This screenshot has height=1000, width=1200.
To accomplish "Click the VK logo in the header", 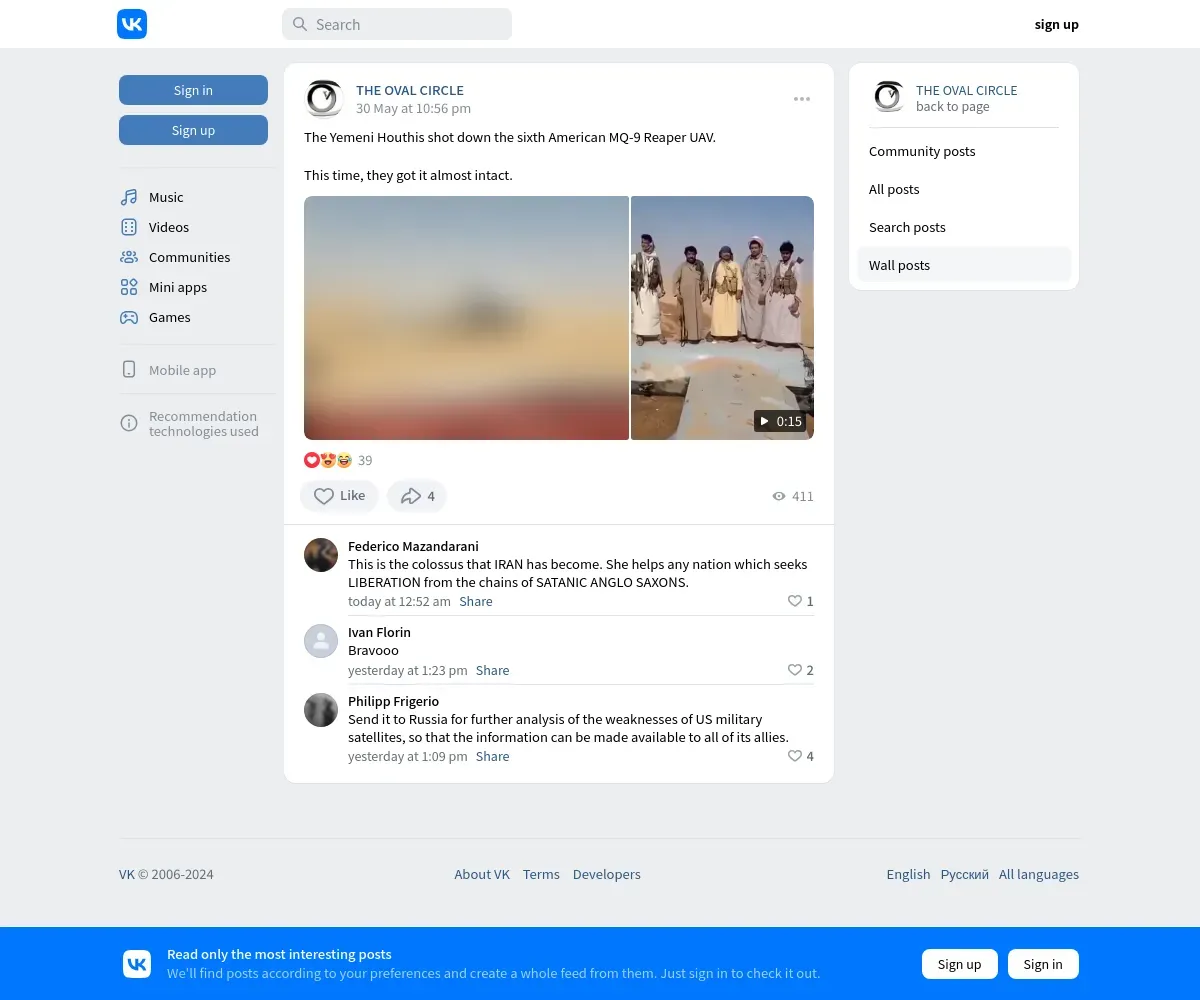I will pyautogui.click(x=132, y=24).
